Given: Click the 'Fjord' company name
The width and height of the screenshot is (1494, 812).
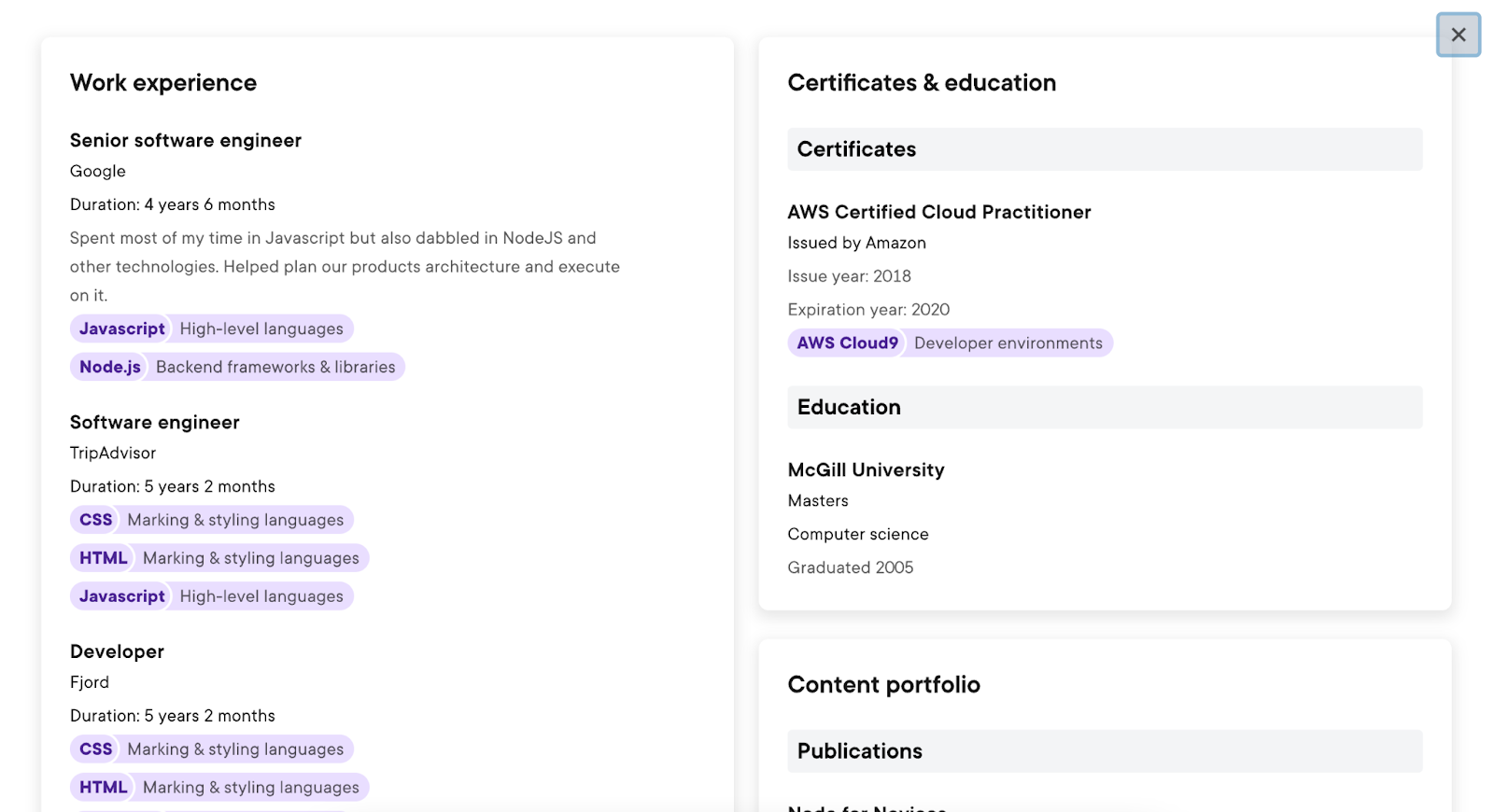Looking at the screenshot, I should tap(90, 682).
